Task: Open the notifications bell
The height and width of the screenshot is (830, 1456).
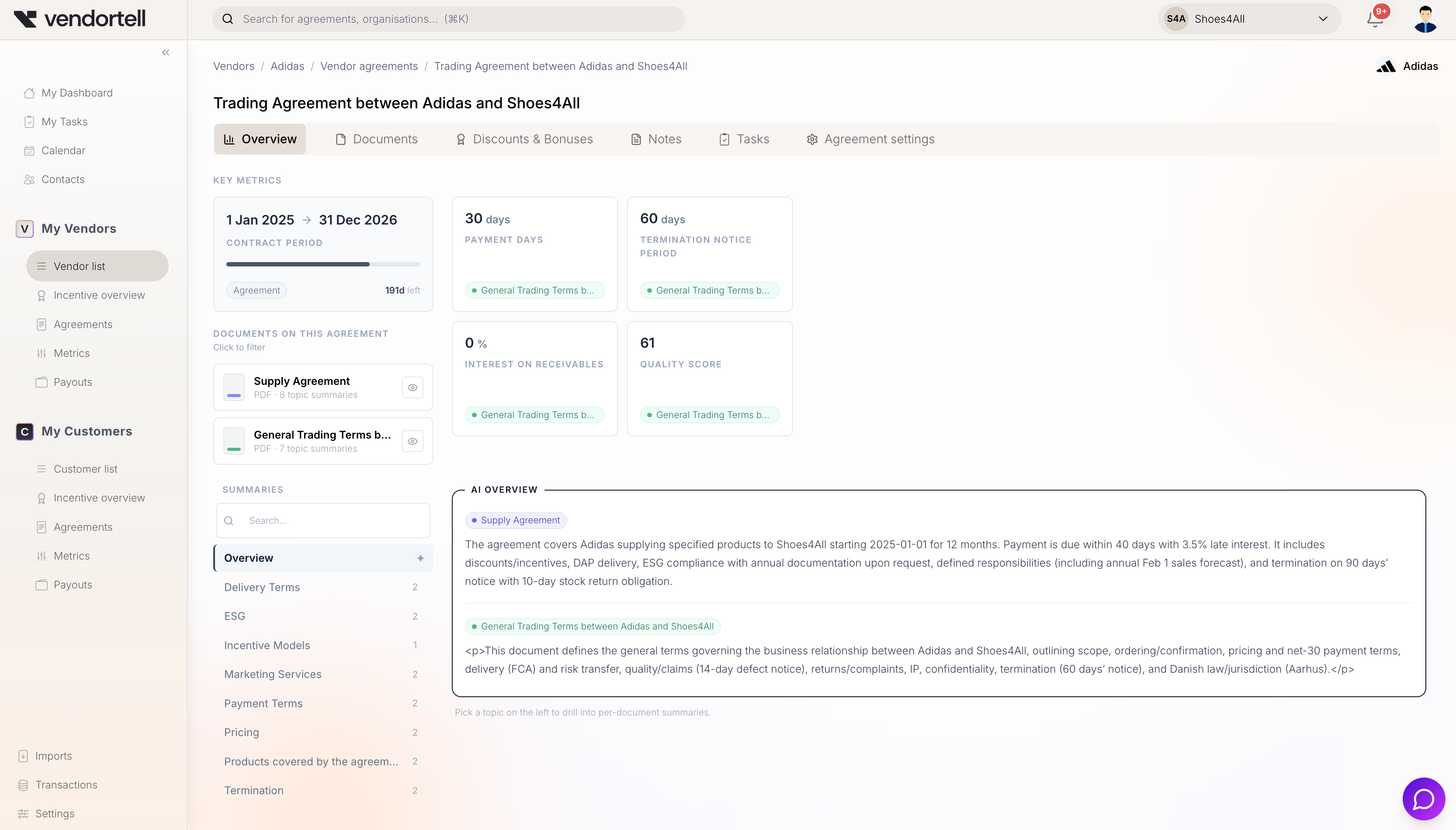Action: pyautogui.click(x=1375, y=19)
